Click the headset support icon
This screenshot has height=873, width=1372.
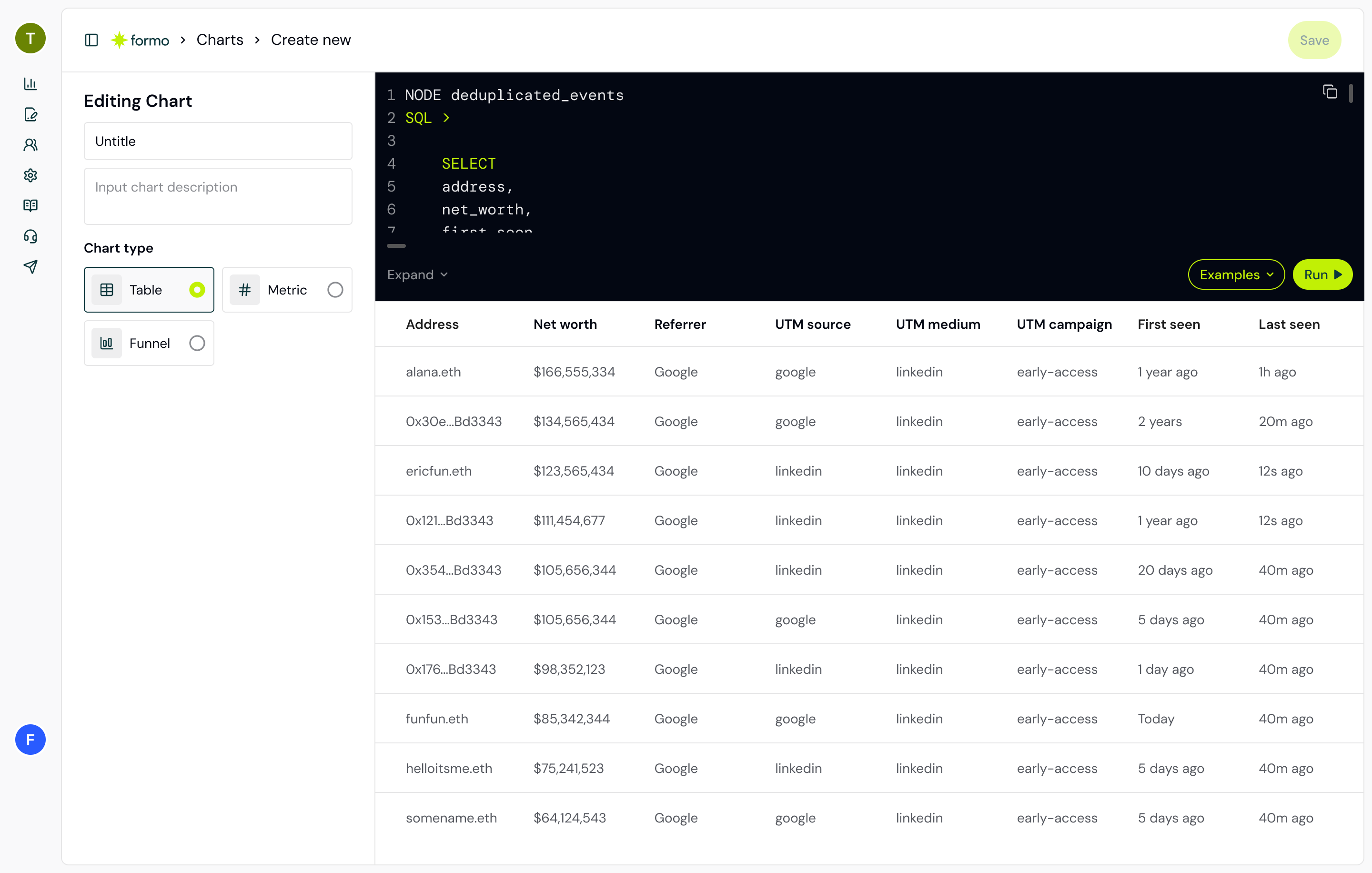30,236
